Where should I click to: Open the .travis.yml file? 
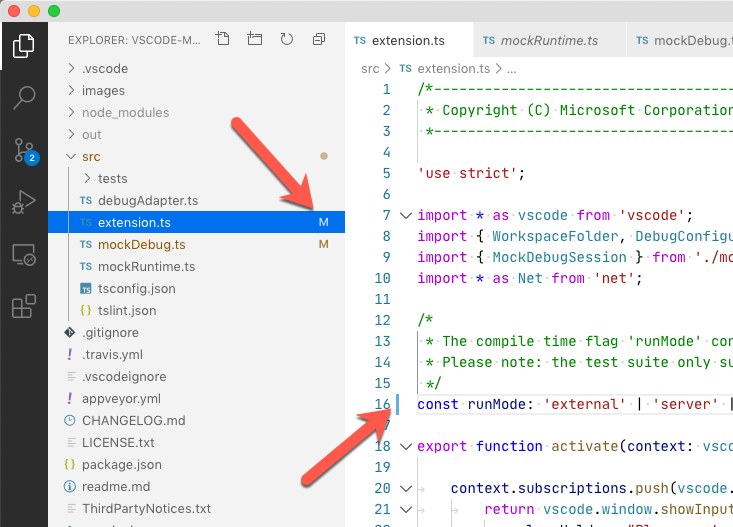tap(196, 354)
